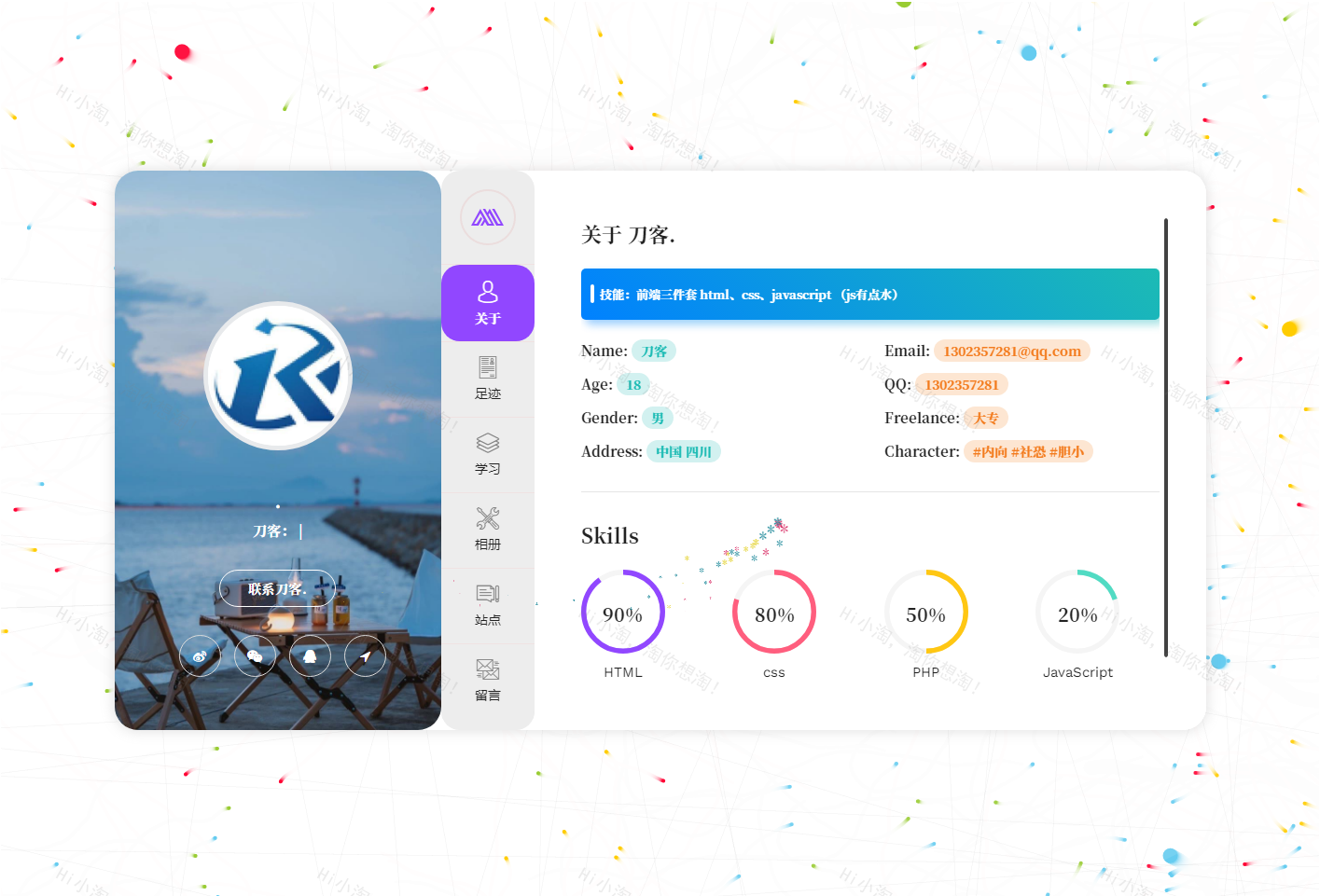The width and height of the screenshot is (1320, 896).
Task: Click the purple logo at sidebar top
Action: pyautogui.click(x=487, y=217)
